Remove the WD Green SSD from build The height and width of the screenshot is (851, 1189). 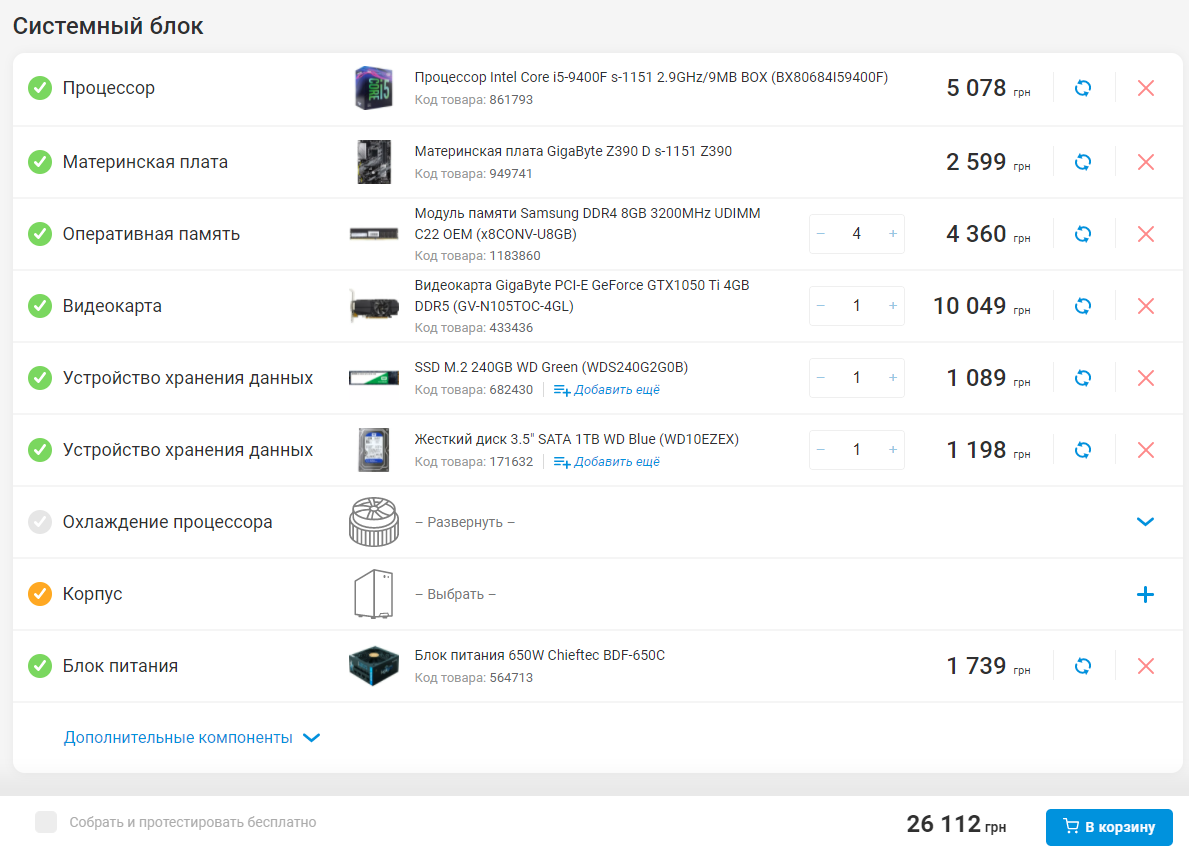pyautogui.click(x=1146, y=378)
